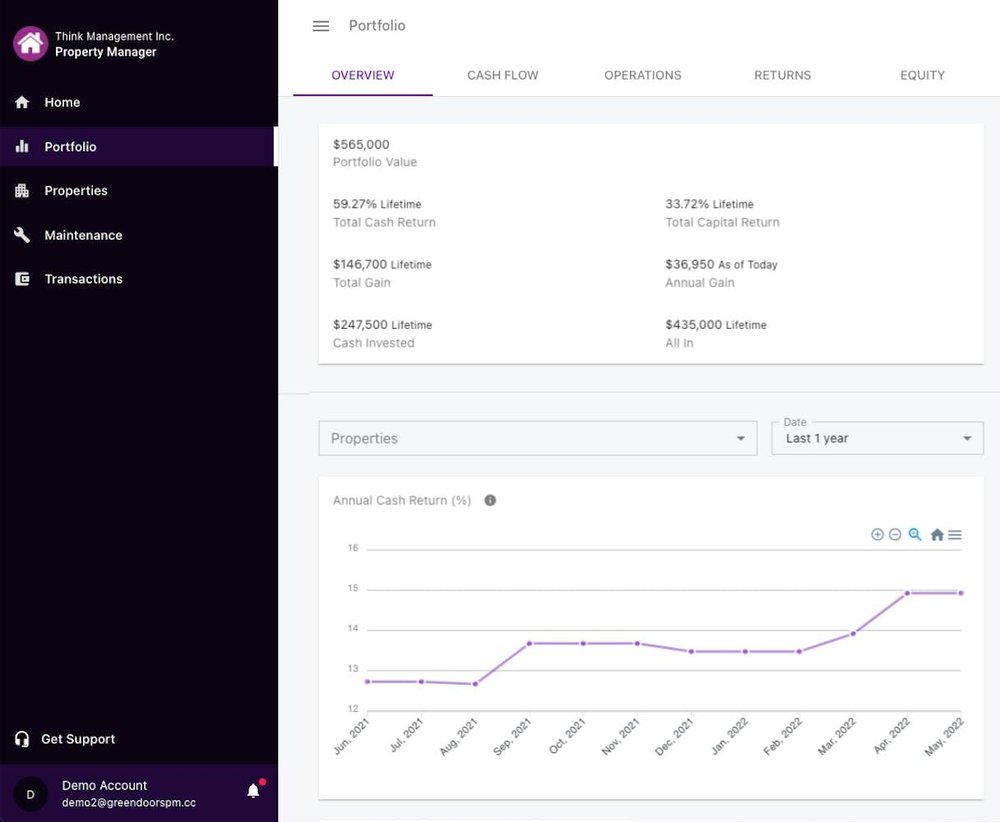Screen dimensions: 1000x822
Task: Switch to the Cash Flow tab
Action: coord(503,75)
